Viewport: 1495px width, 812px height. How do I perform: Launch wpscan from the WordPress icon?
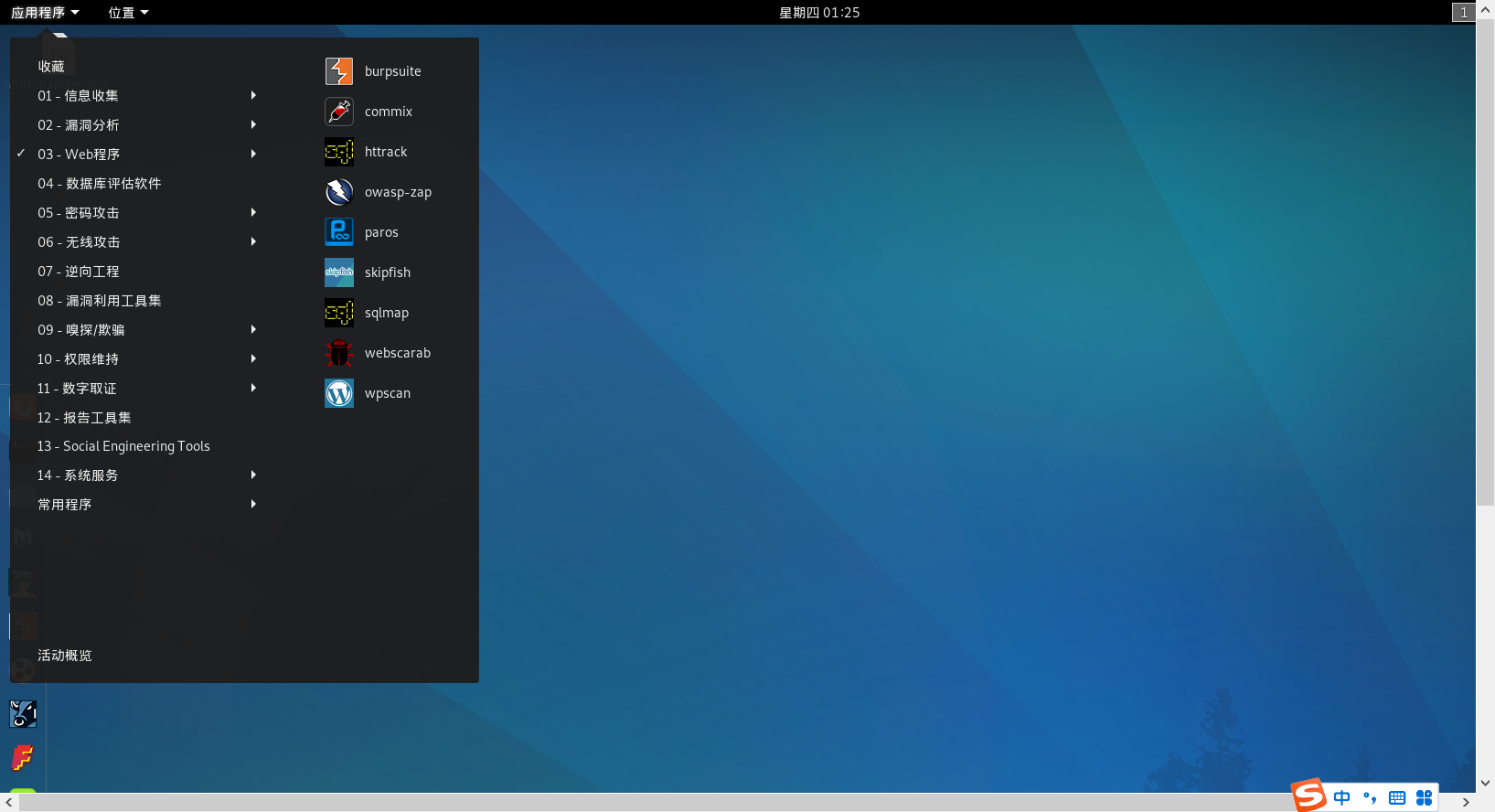tap(339, 393)
